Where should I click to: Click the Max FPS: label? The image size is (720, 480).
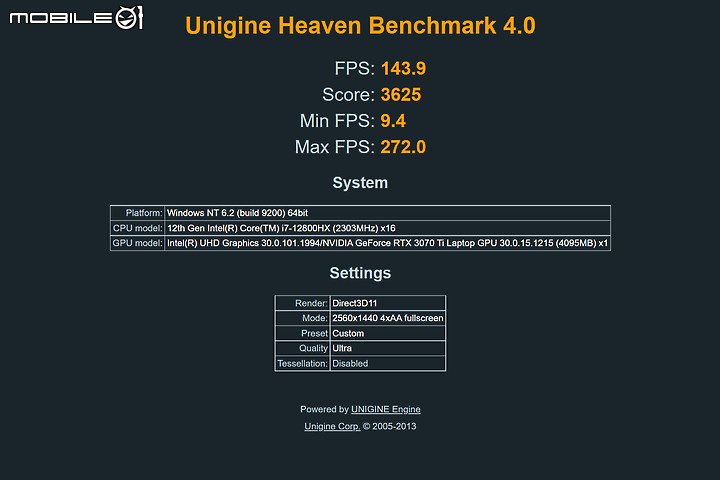335,147
